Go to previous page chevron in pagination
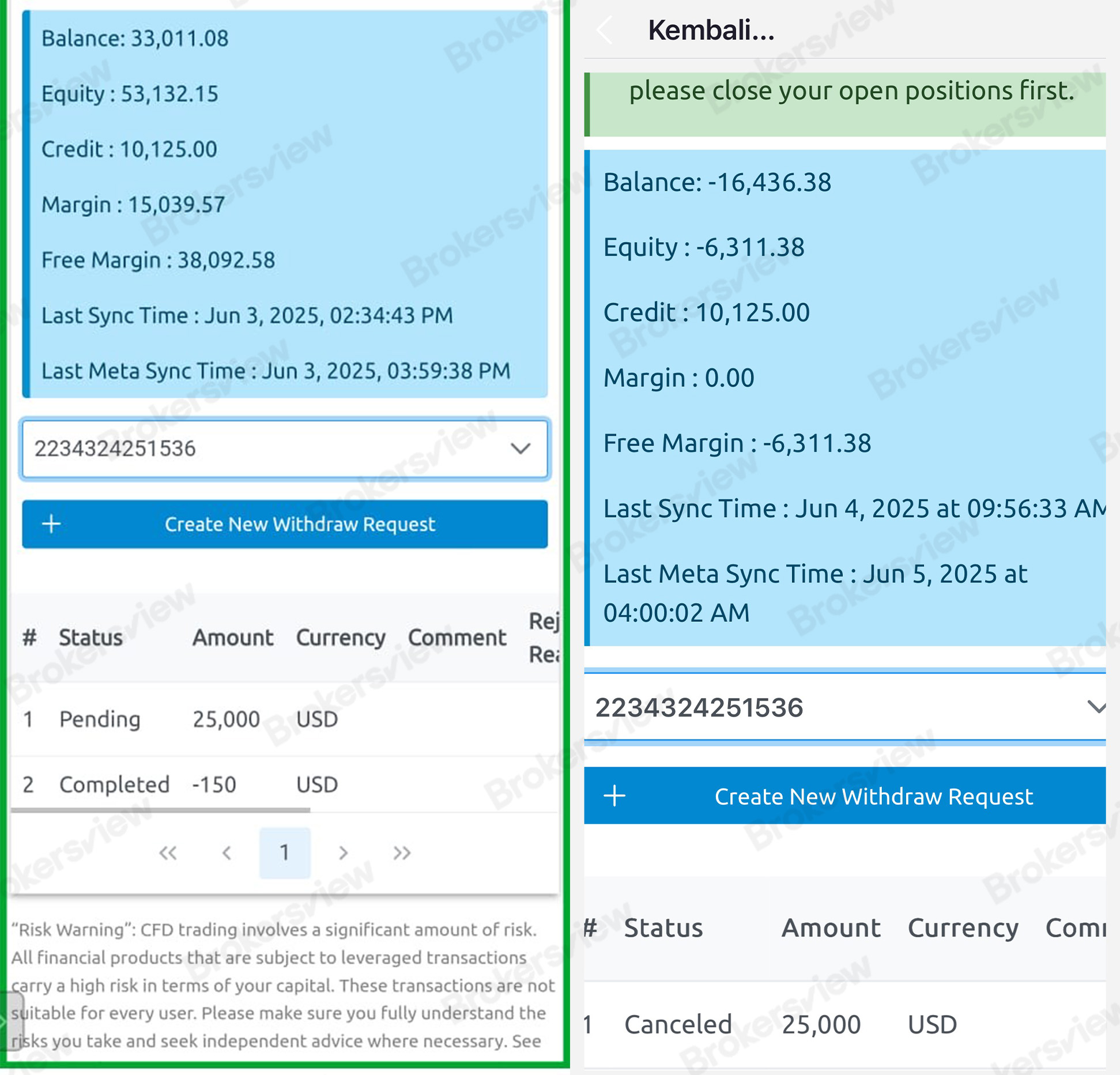Image resolution: width=1120 pixels, height=1075 pixels. (x=227, y=853)
